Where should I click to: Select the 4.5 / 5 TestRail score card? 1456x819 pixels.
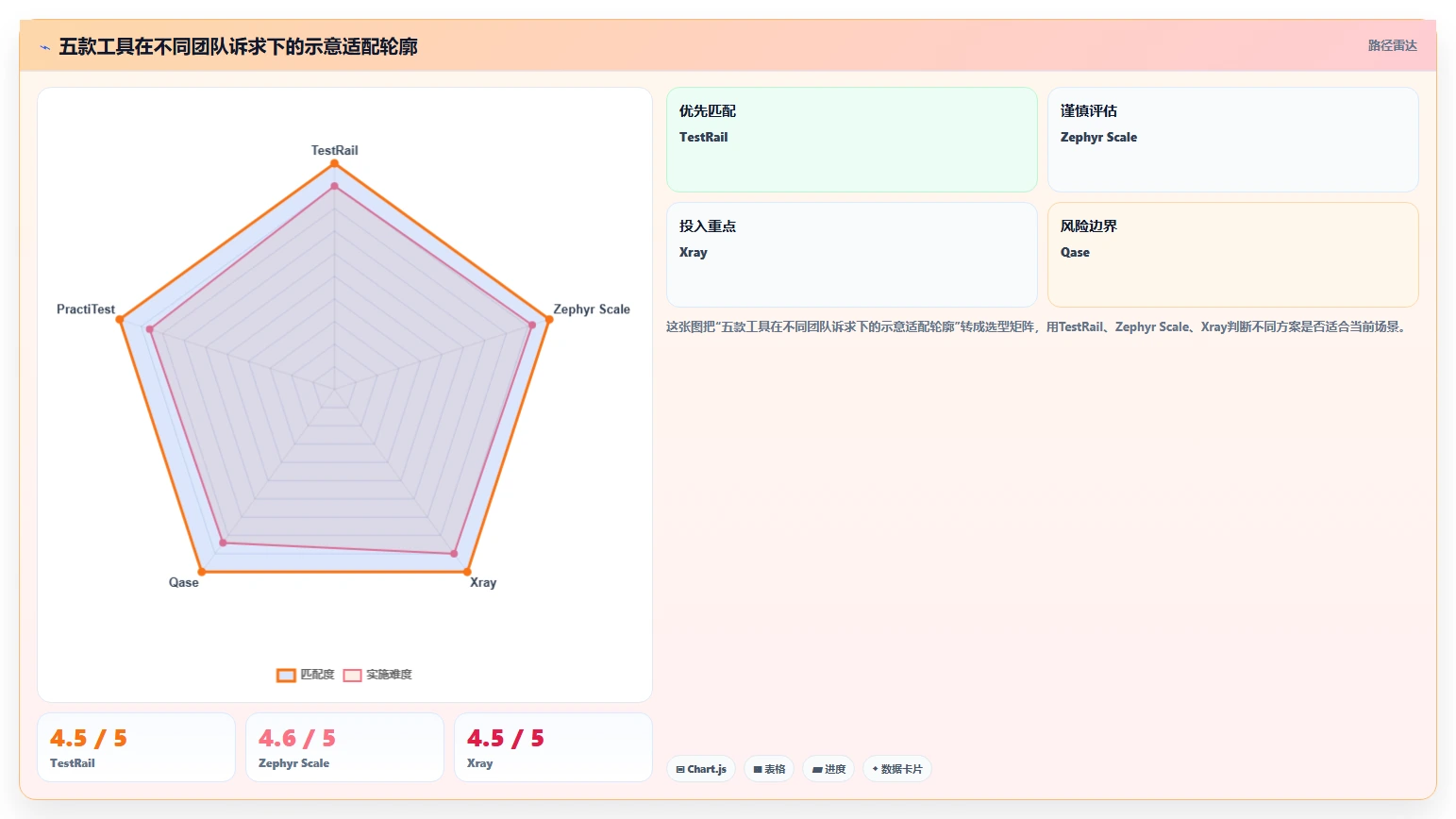point(136,747)
